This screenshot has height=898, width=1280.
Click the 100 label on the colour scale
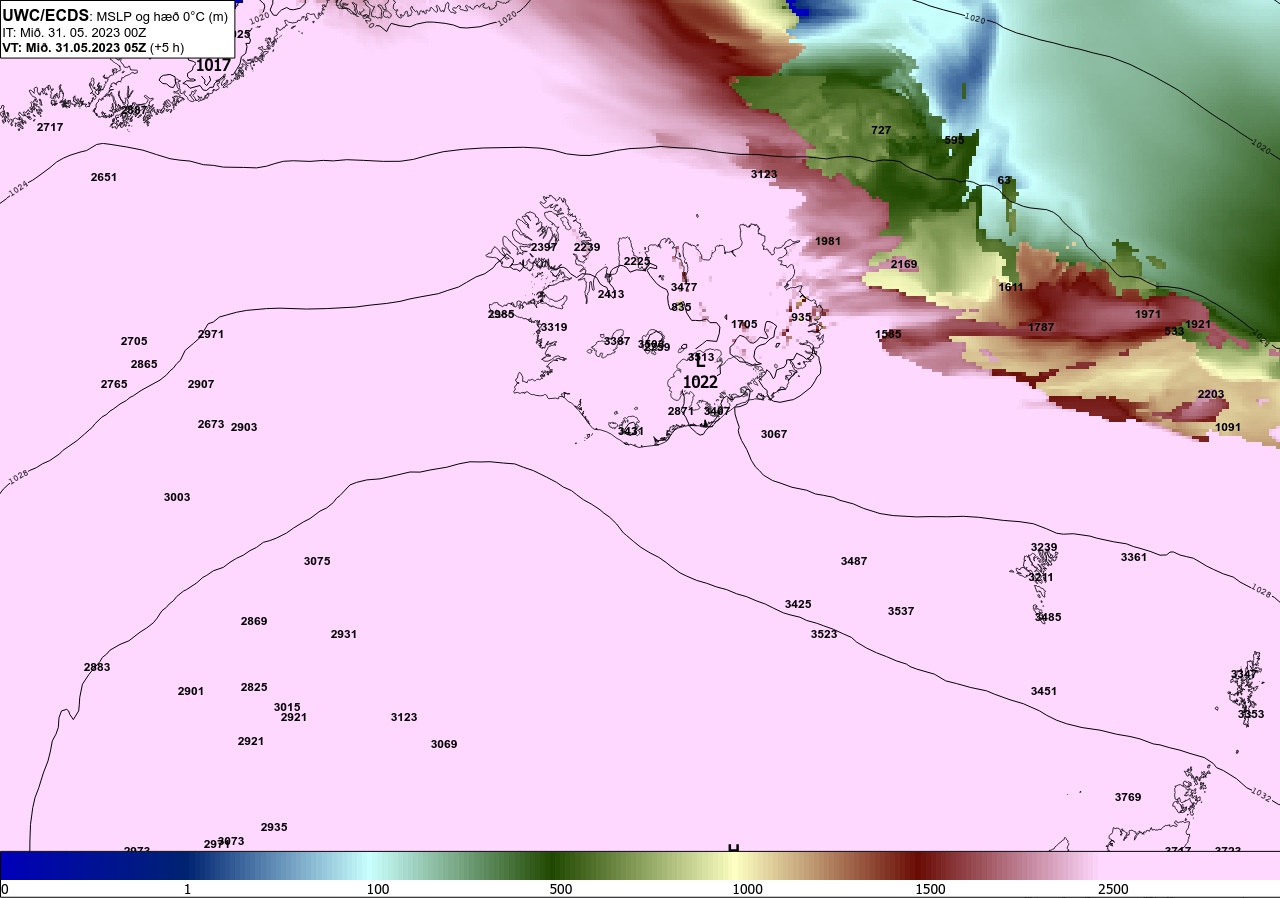point(377,889)
